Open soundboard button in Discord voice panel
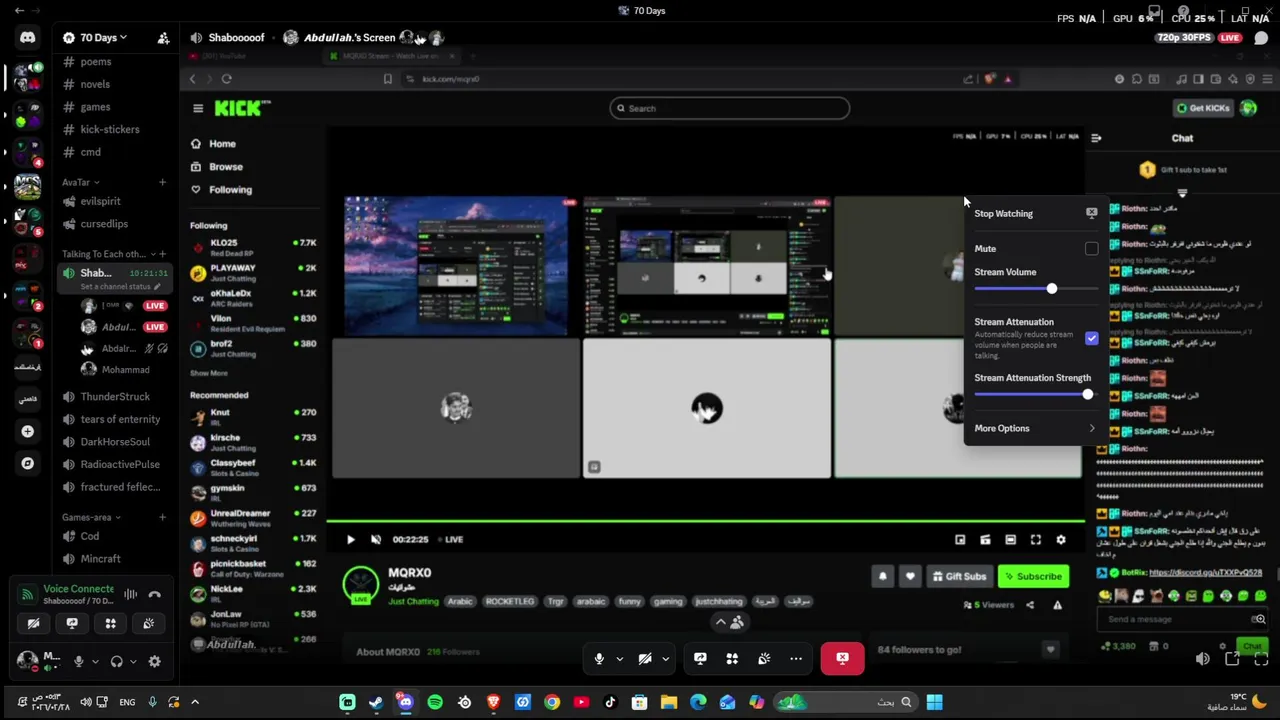The height and width of the screenshot is (720, 1280). [148, 623]
